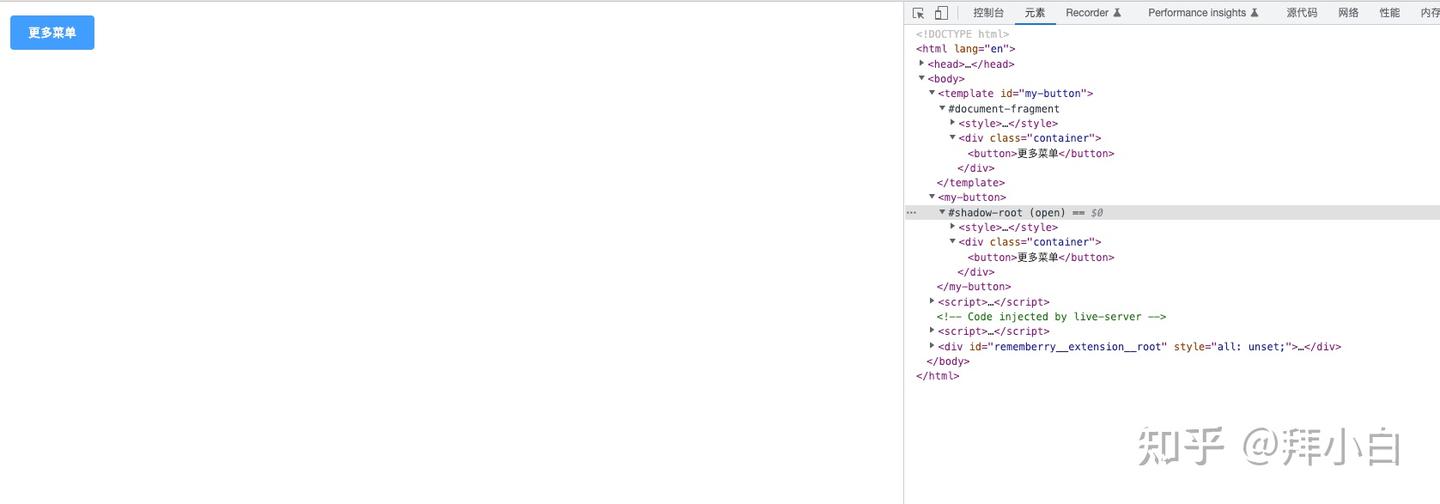Go to the 源代码 tab

pyautogui.click(x=1302, y=13)
